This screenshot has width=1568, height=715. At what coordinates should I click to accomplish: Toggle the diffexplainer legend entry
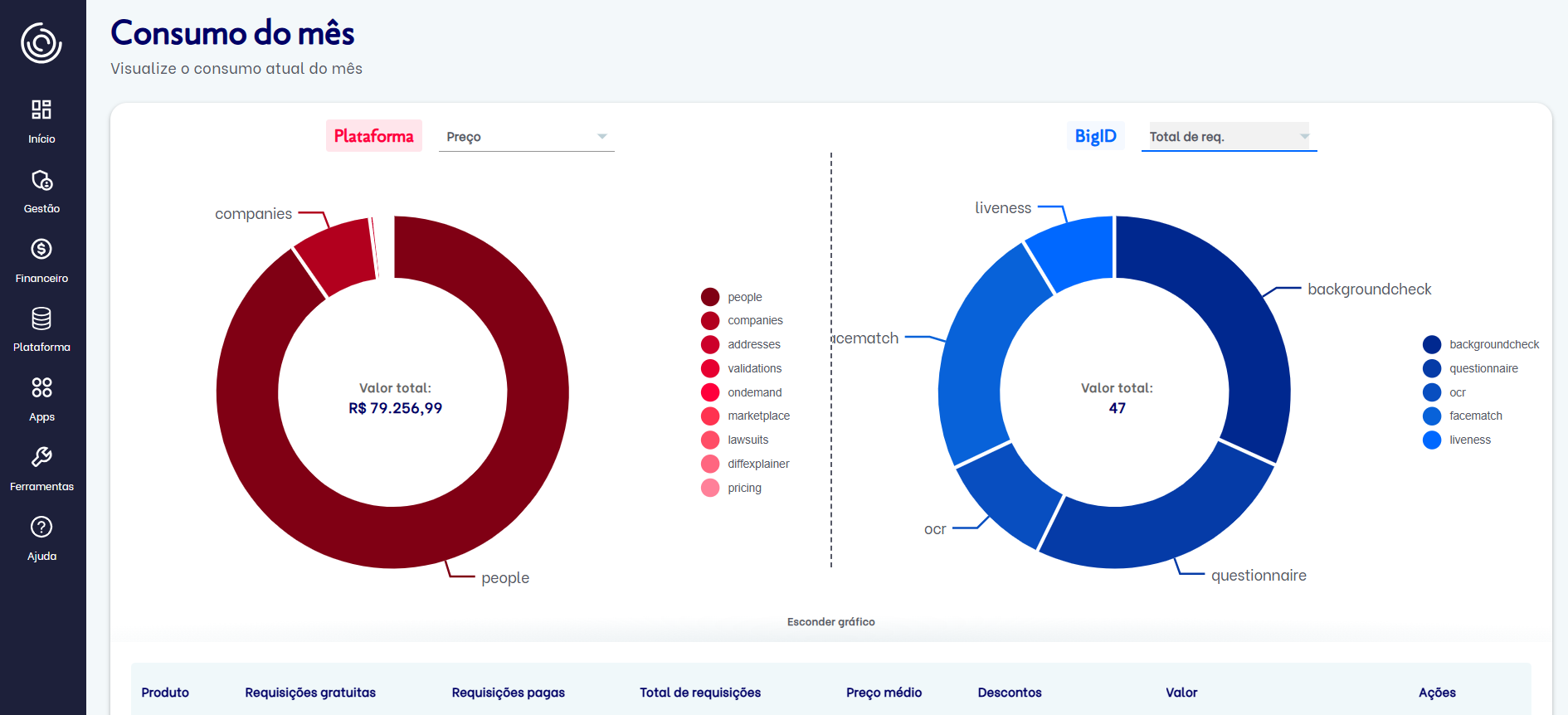(745, 464)
